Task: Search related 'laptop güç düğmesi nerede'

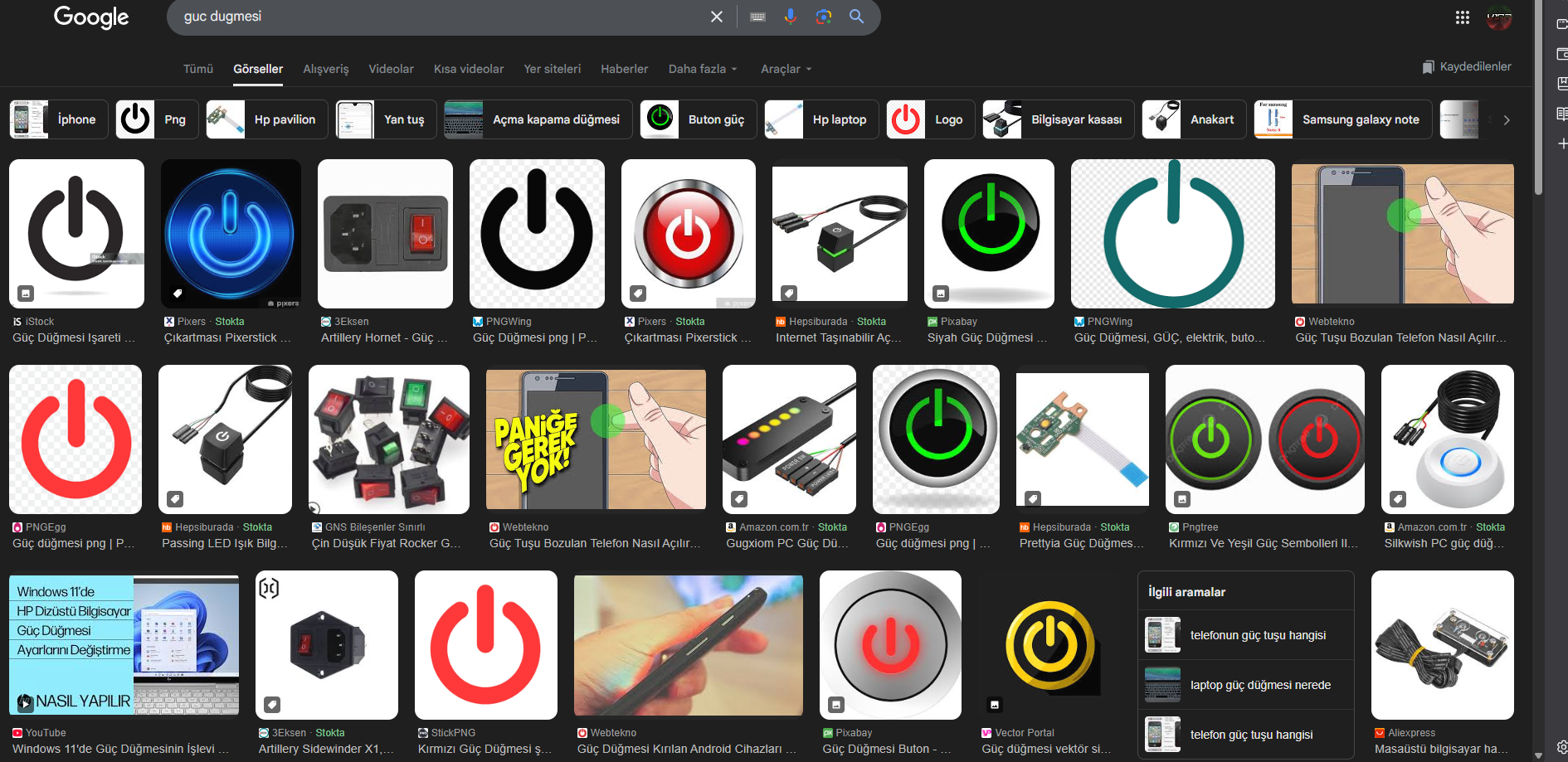Action: click(x=1246, y=685)
